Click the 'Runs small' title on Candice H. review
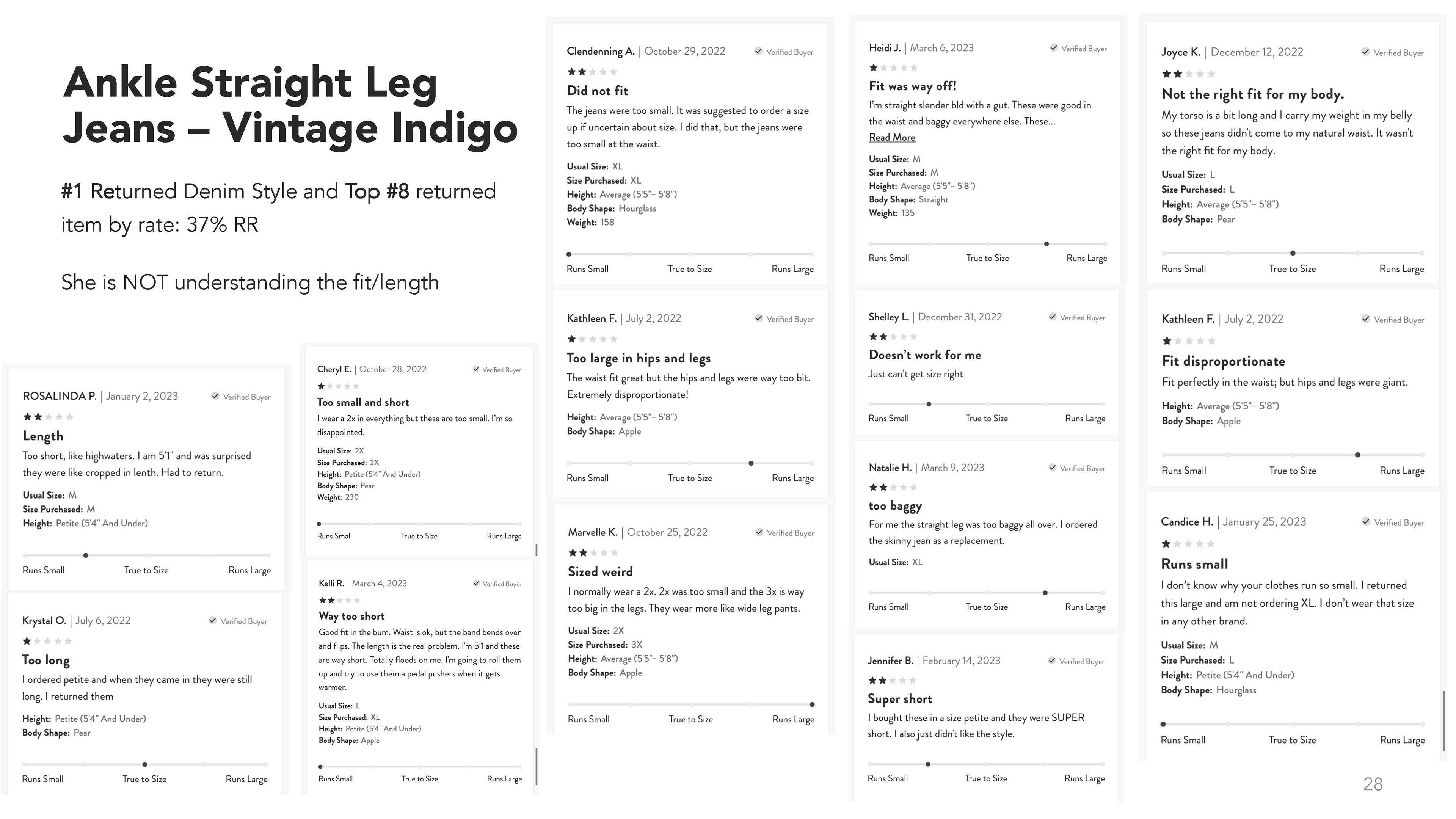This screenshot has height=819, width=1456. click(1194, 564)
